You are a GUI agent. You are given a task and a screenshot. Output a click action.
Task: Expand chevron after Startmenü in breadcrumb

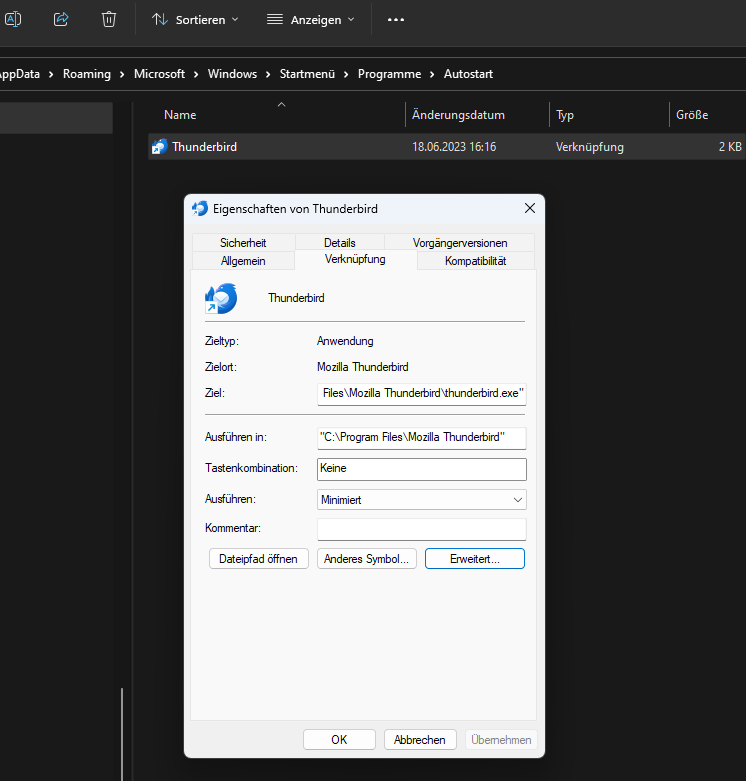coord(346,74)
